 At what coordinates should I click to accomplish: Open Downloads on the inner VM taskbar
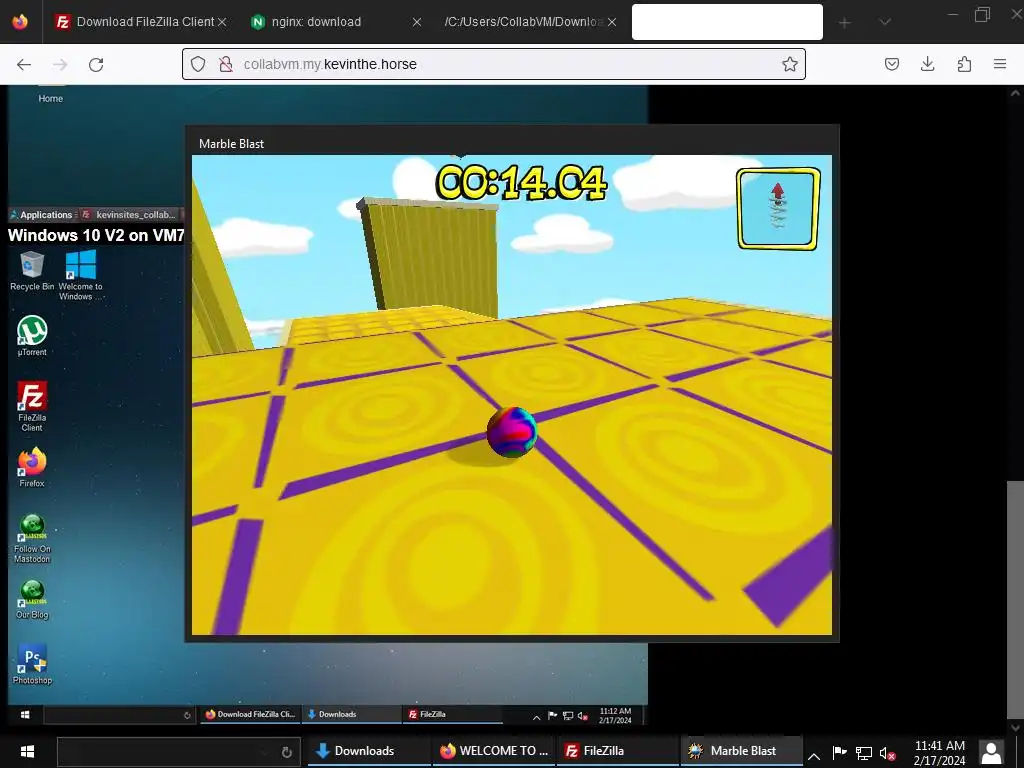pyautogui.click(x=351, y=714)
